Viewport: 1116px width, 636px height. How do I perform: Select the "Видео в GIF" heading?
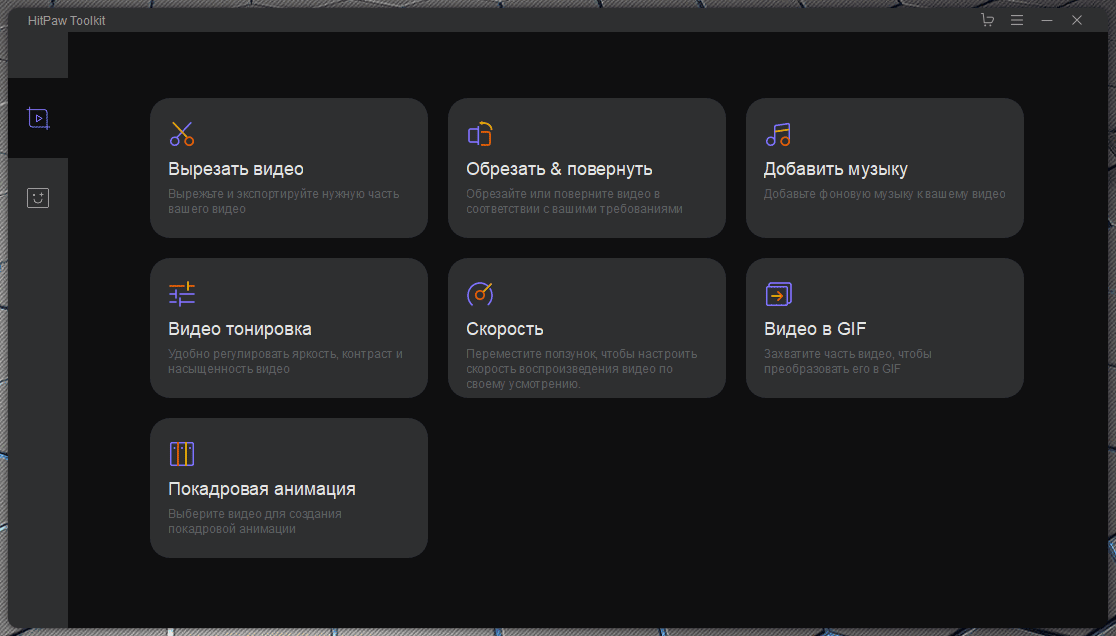point(814,329)
